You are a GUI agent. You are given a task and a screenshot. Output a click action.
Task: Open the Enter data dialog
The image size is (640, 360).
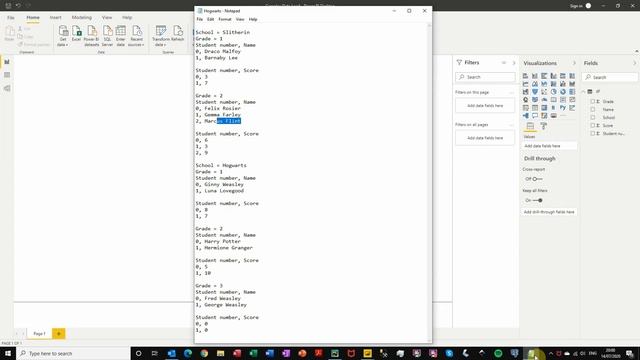120,36
